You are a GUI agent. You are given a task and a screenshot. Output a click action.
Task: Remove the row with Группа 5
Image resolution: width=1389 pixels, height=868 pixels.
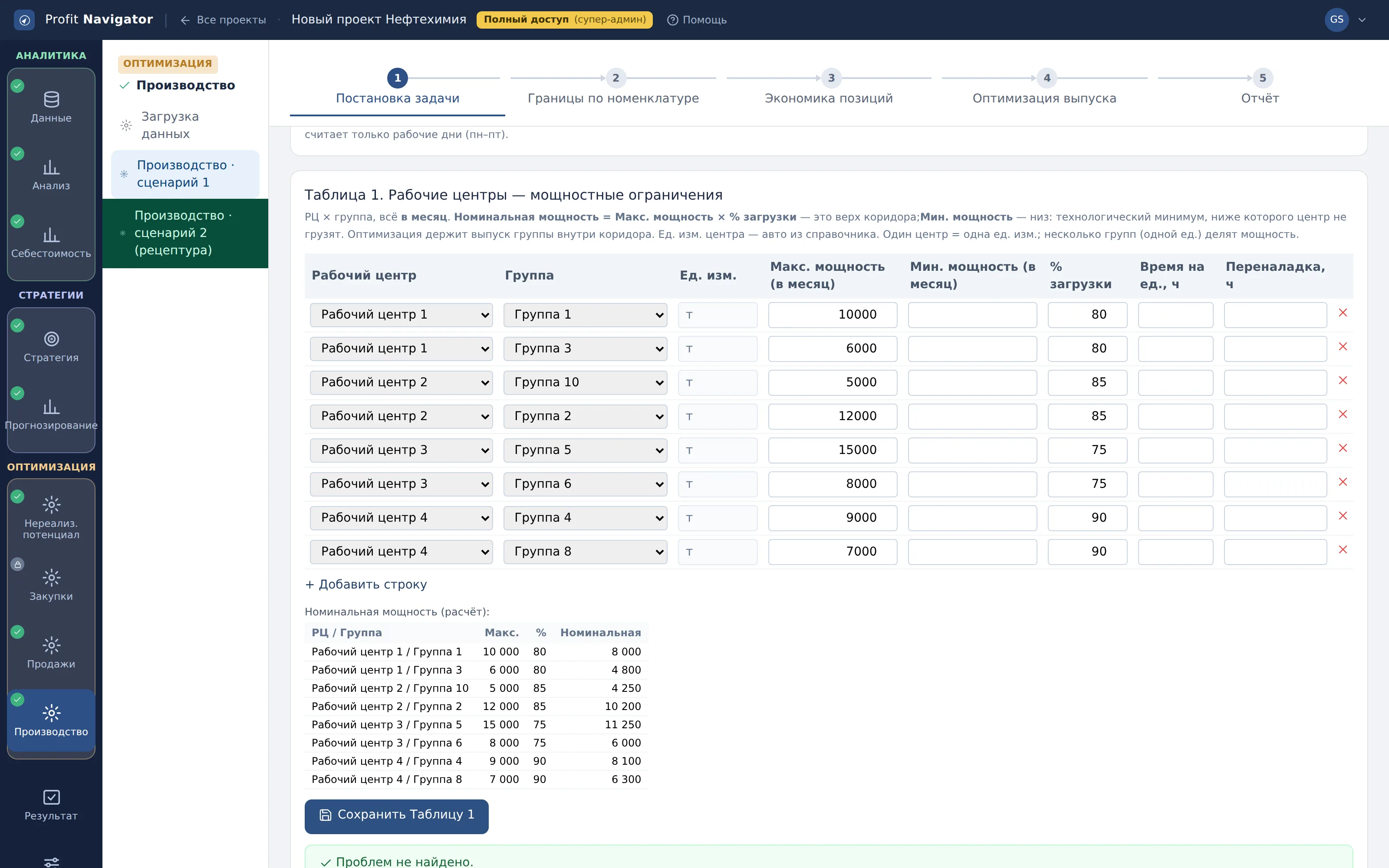[x=1343, y=448]
